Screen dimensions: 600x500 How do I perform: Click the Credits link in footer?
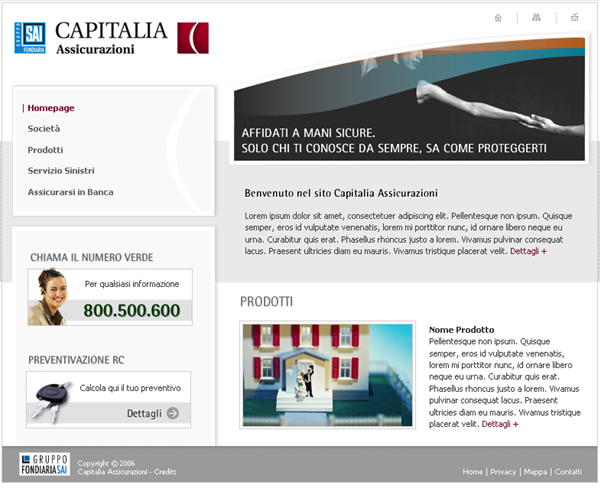(165, 472)
